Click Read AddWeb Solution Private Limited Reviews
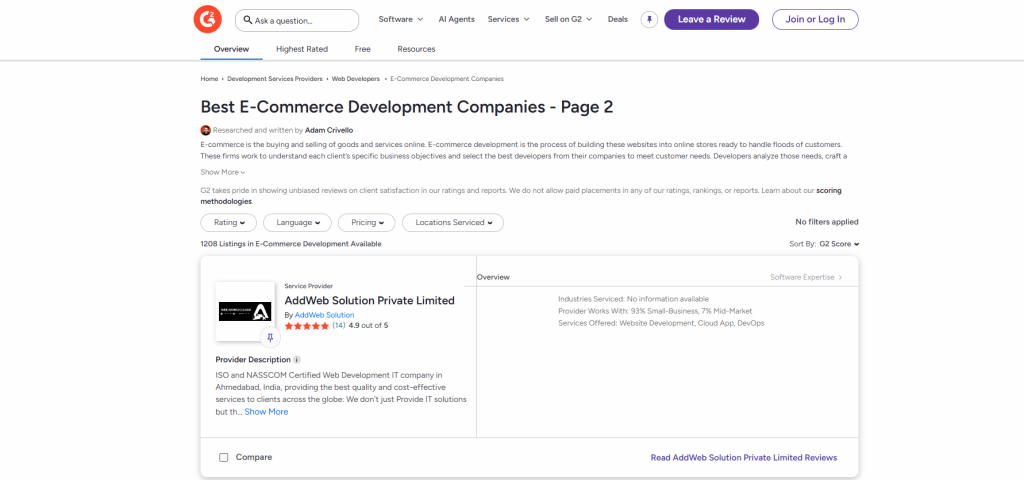 pos(744,458)
